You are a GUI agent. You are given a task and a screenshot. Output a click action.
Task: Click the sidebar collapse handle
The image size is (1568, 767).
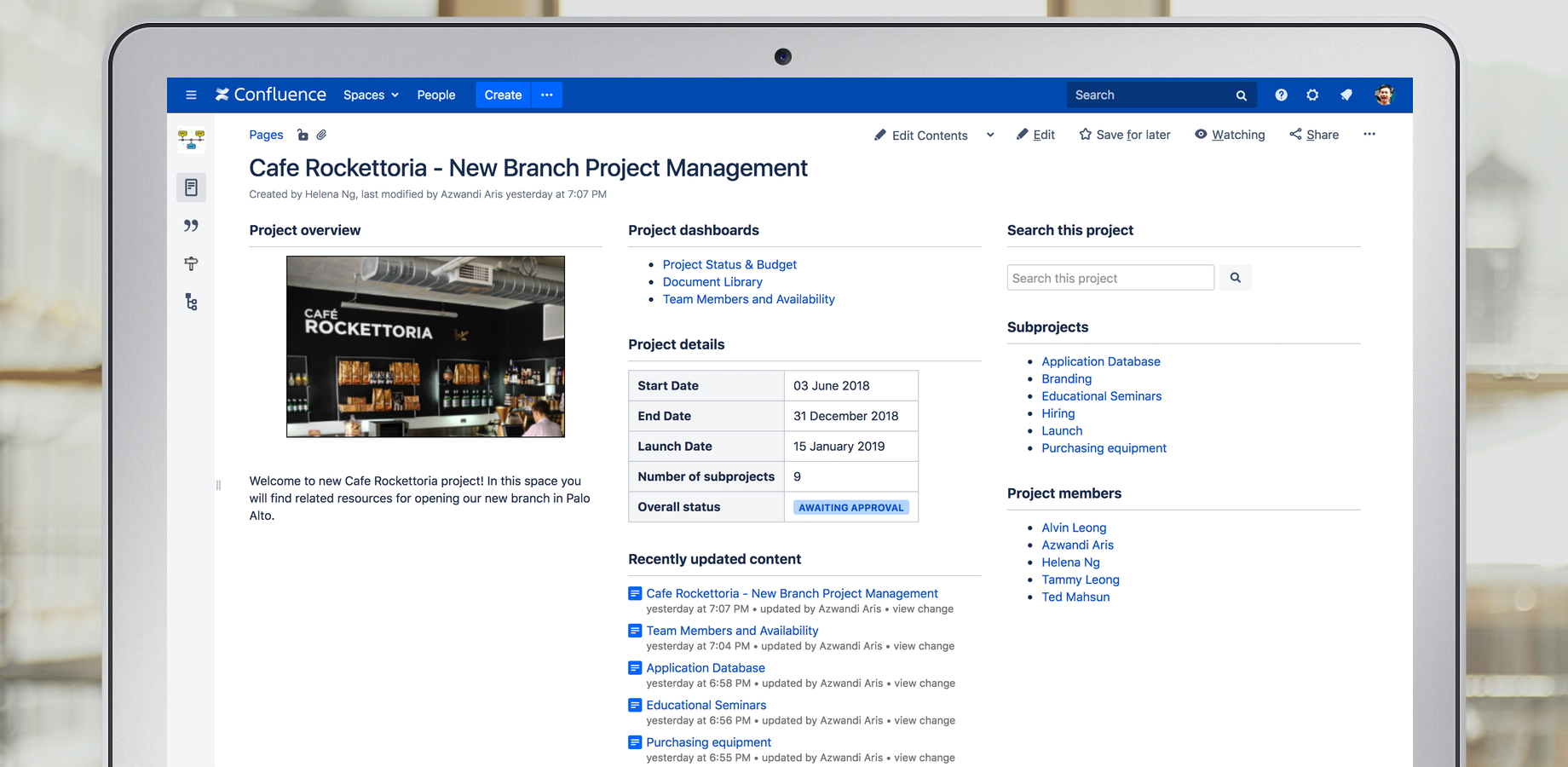coord(218,485)
